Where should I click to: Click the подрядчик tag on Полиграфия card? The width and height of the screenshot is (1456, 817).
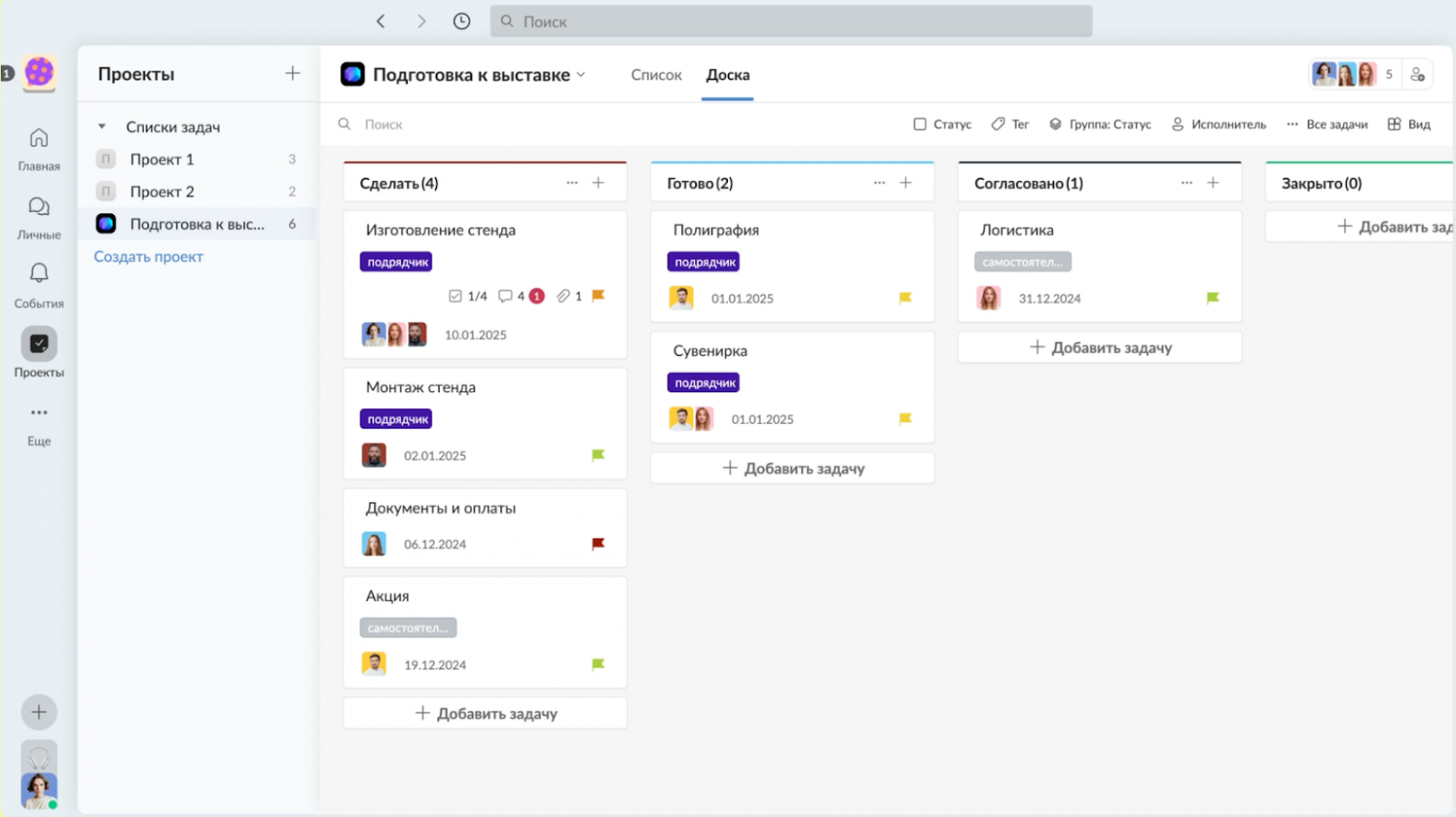(704, 262)
